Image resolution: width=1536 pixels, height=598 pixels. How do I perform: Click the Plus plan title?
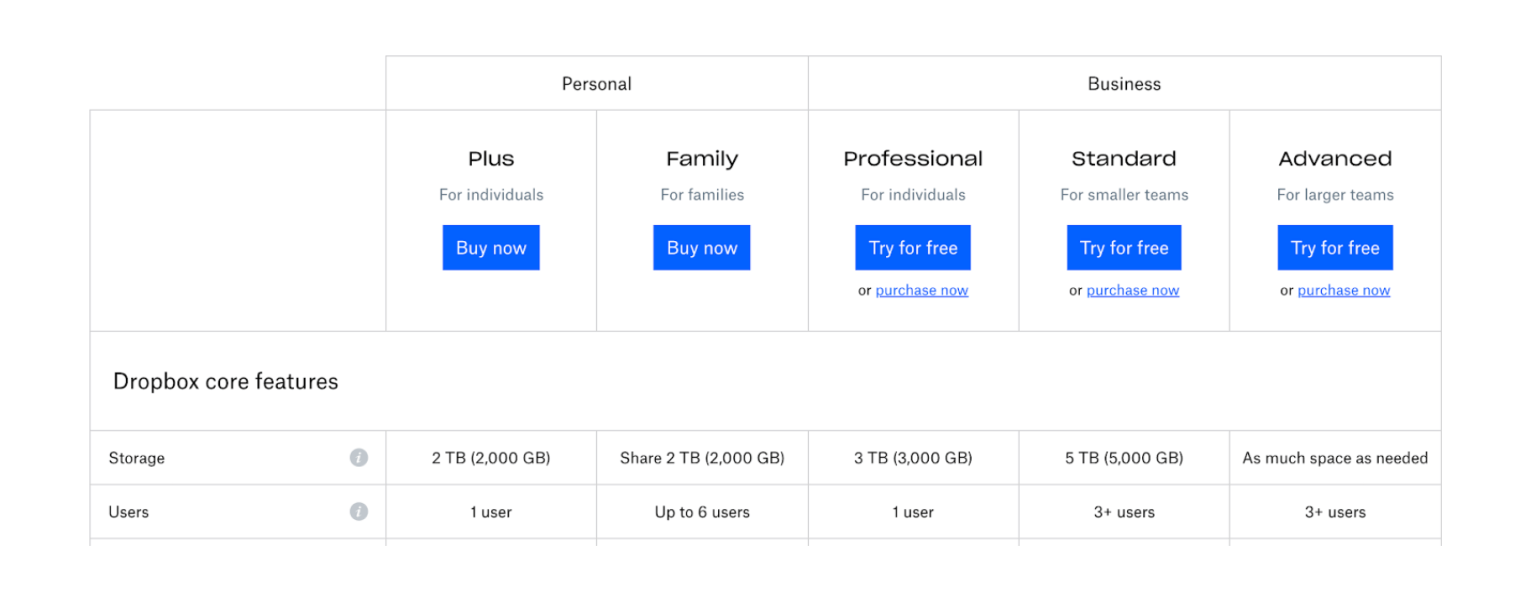(491, 159)
